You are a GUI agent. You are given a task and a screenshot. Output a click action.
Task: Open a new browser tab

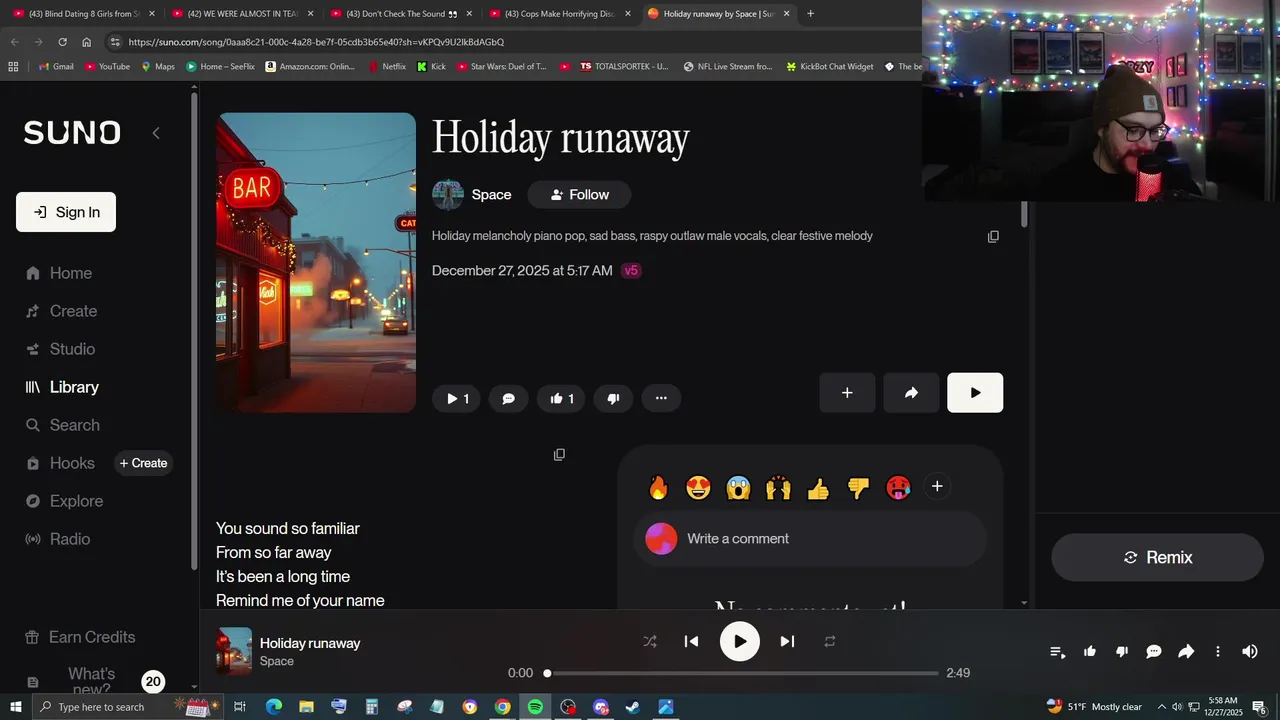tap(810, 14)
